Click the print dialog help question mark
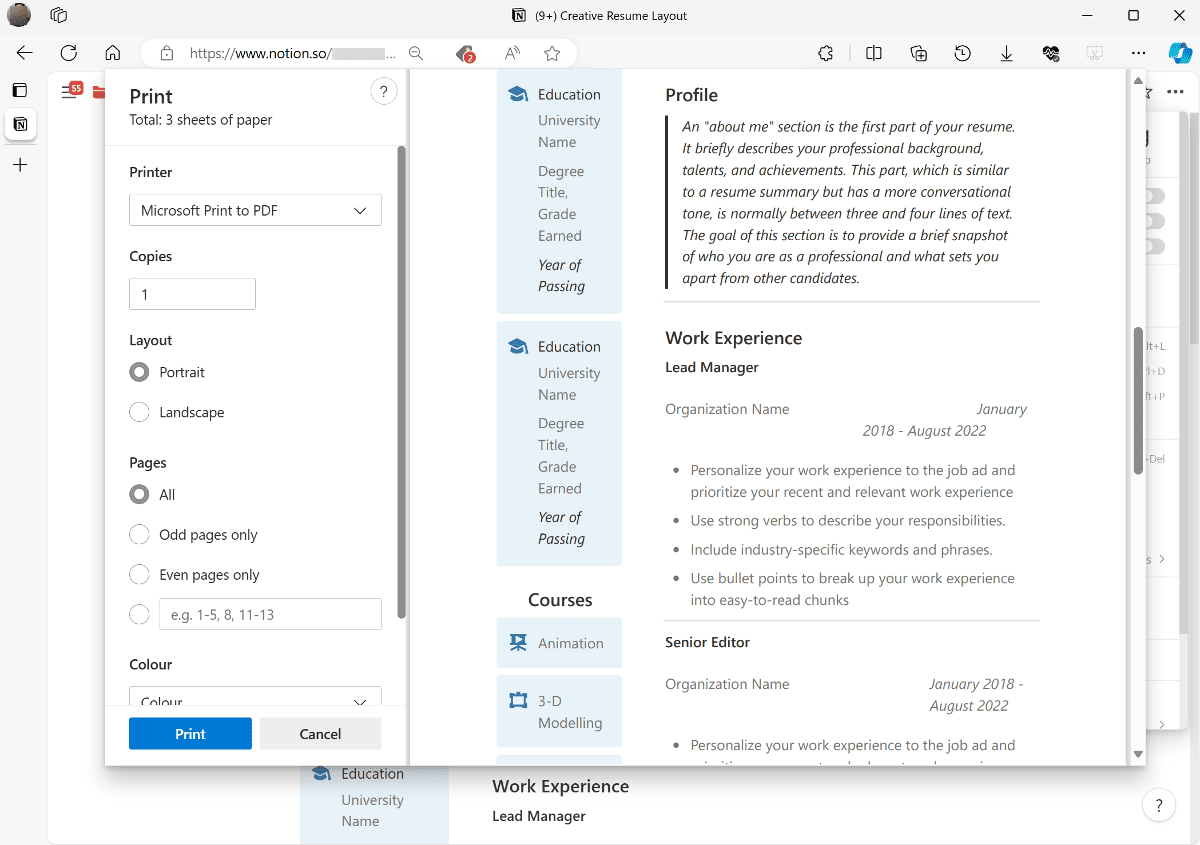 (384, 92)
